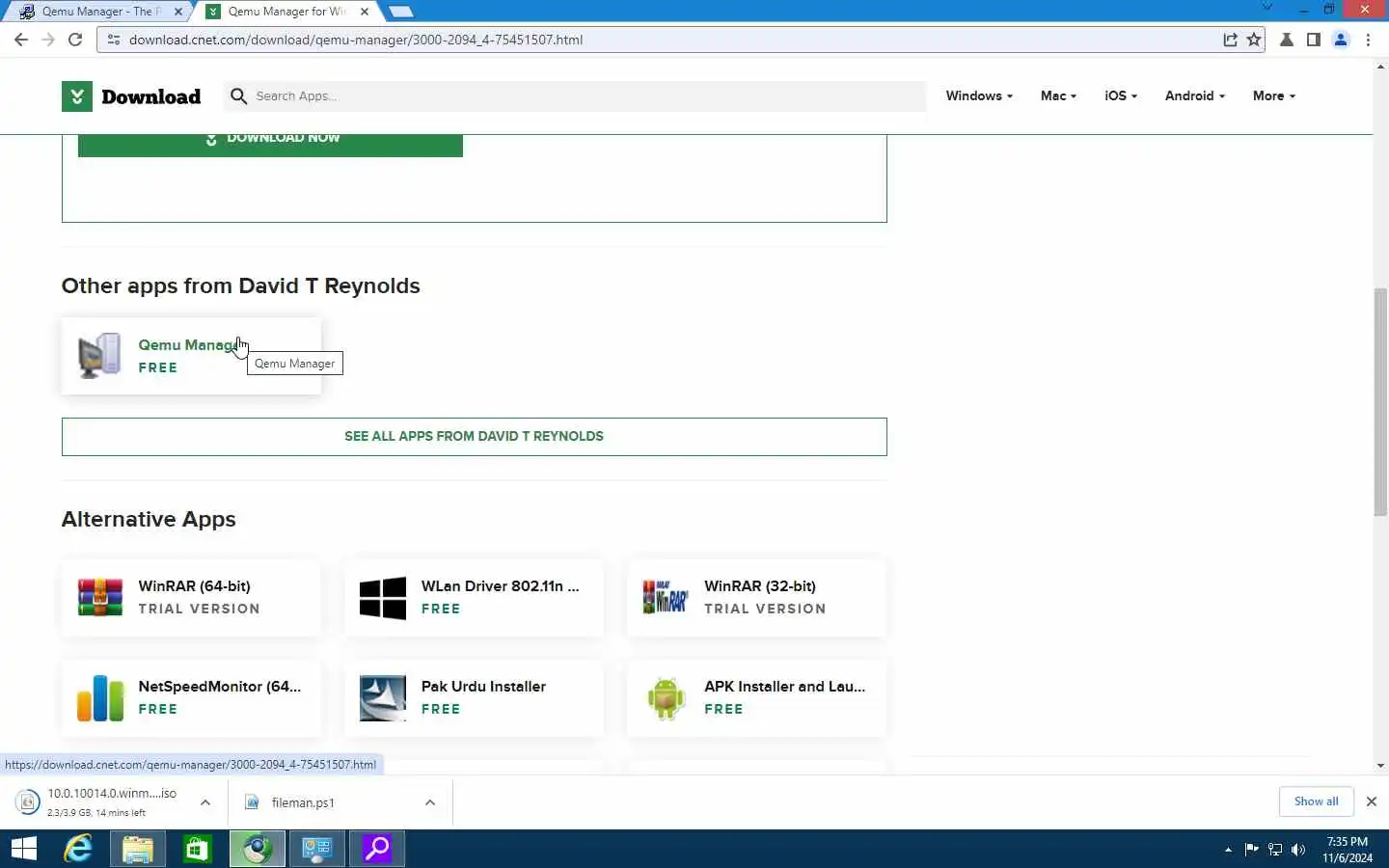Open WLan Driver 802.11n link
The height and width of the screenshot is (868, 1389).
[474, 598]
